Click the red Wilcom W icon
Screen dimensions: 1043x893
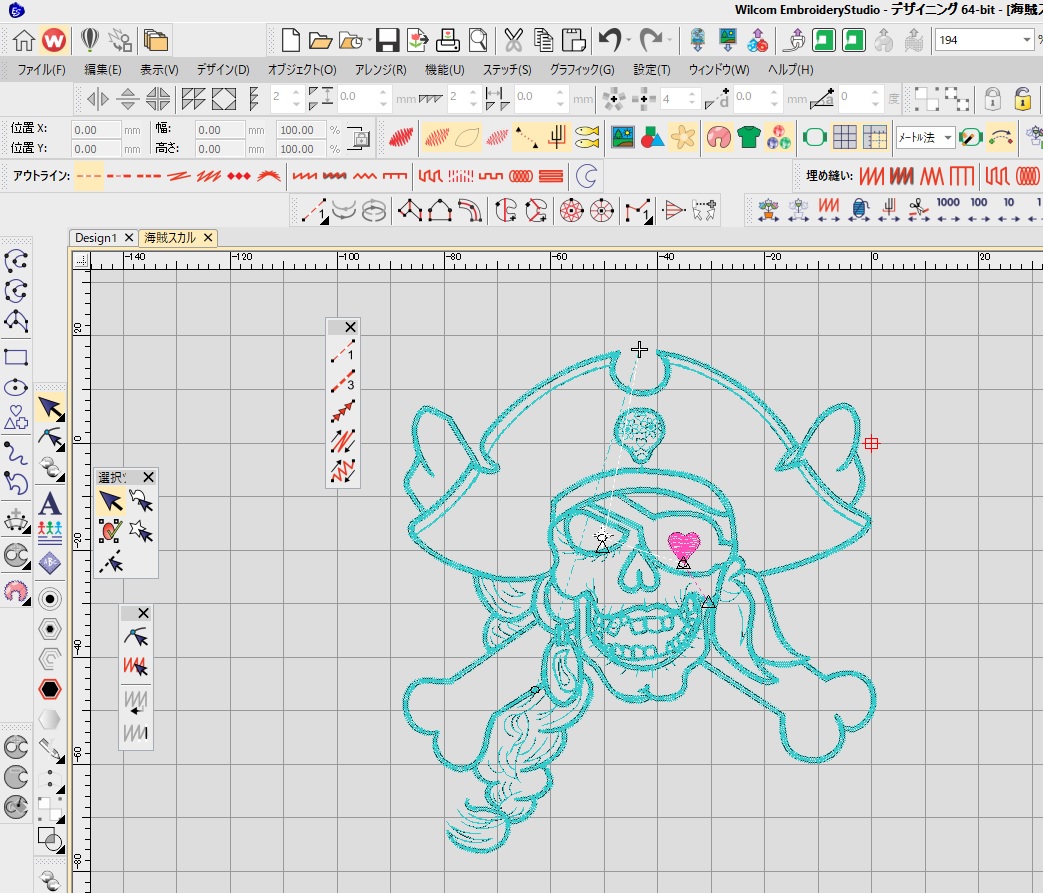(54, 41)
